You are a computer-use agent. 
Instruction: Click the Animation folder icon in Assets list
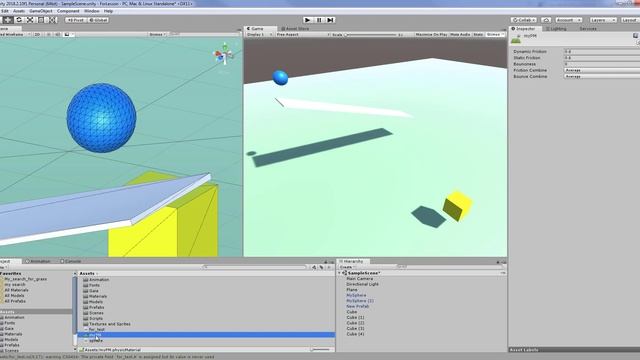point(85,280)
